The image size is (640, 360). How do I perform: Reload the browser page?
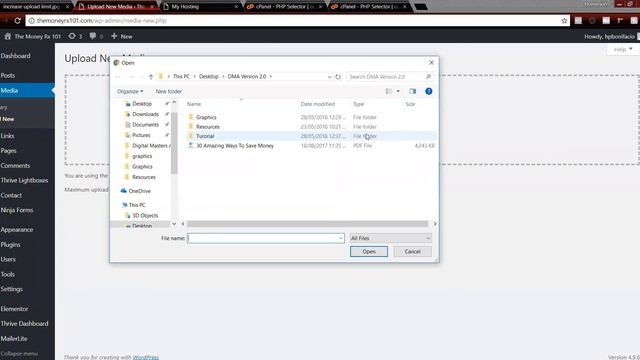coord(18,20)
